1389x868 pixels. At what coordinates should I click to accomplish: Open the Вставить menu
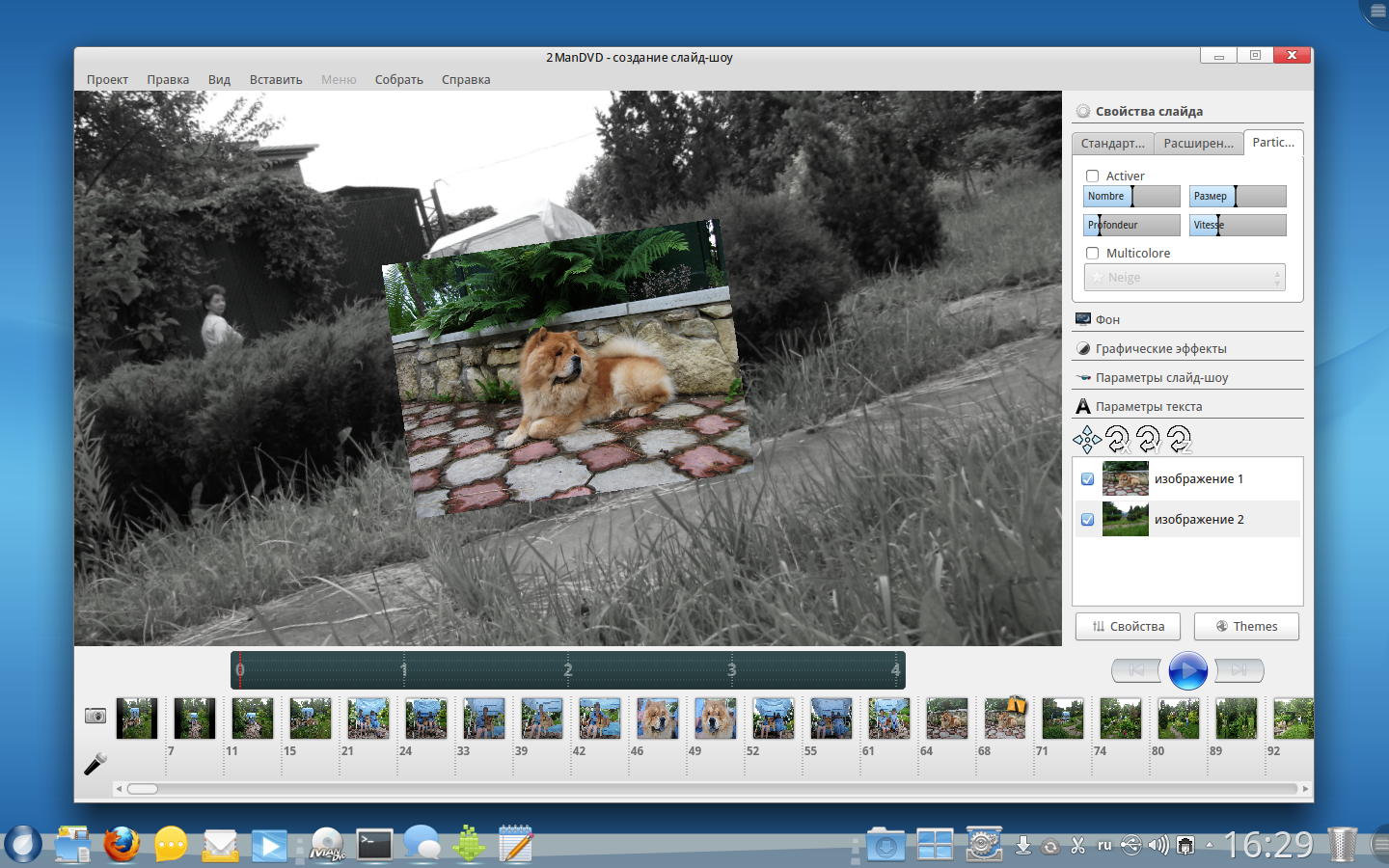click(x=276, y=80)
